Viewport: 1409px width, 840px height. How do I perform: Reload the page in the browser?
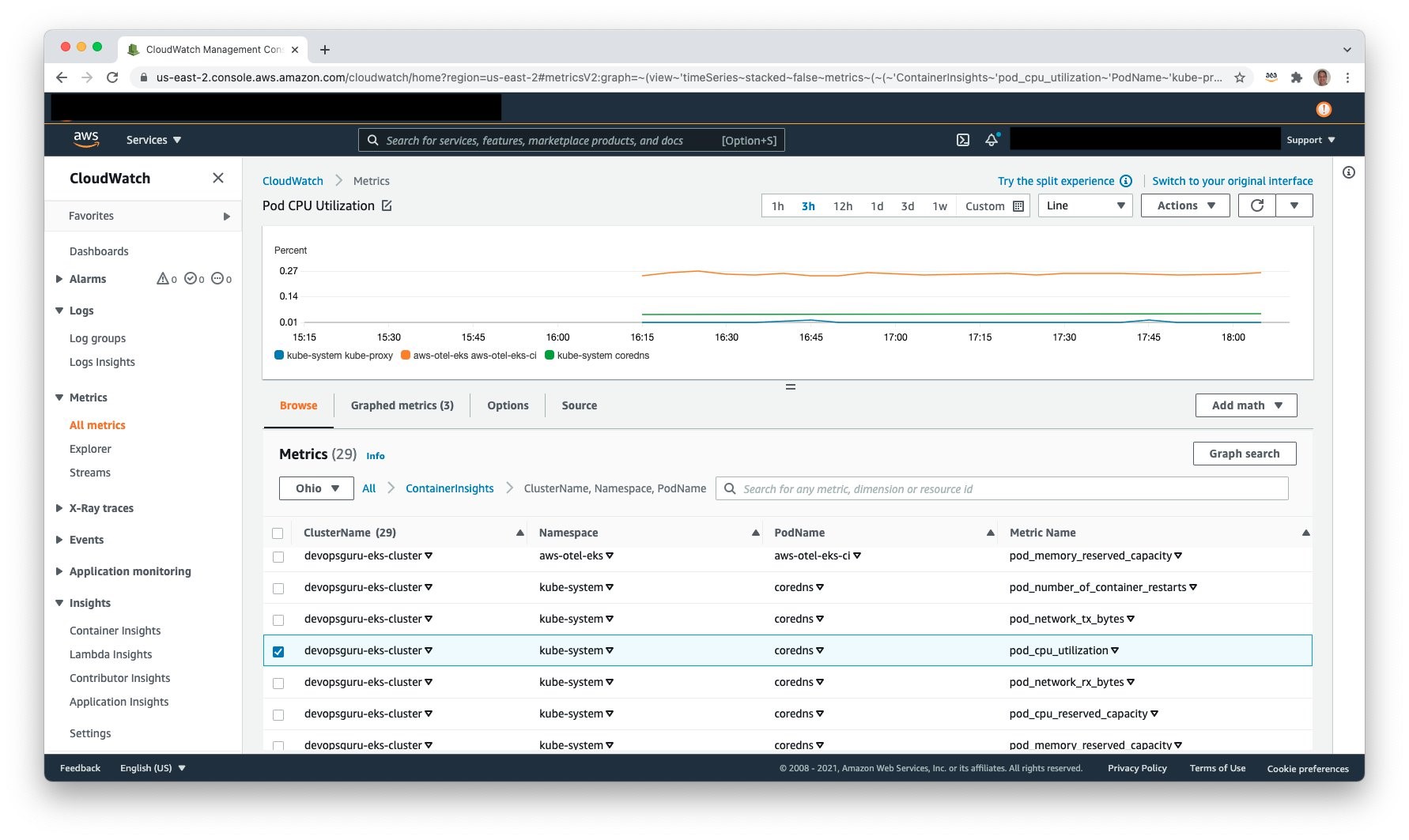[112, 77]
